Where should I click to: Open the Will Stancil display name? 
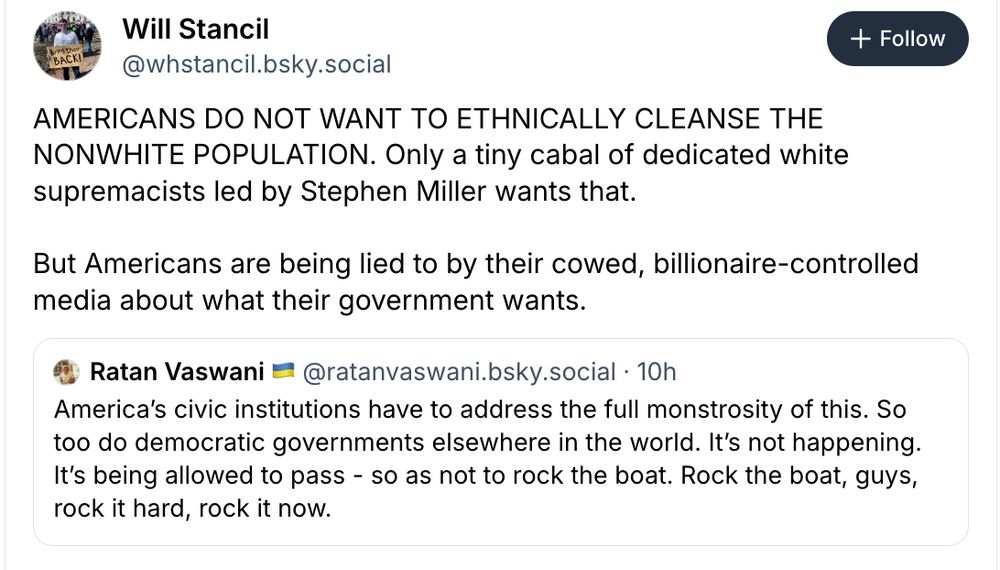[x=195, y=29]
